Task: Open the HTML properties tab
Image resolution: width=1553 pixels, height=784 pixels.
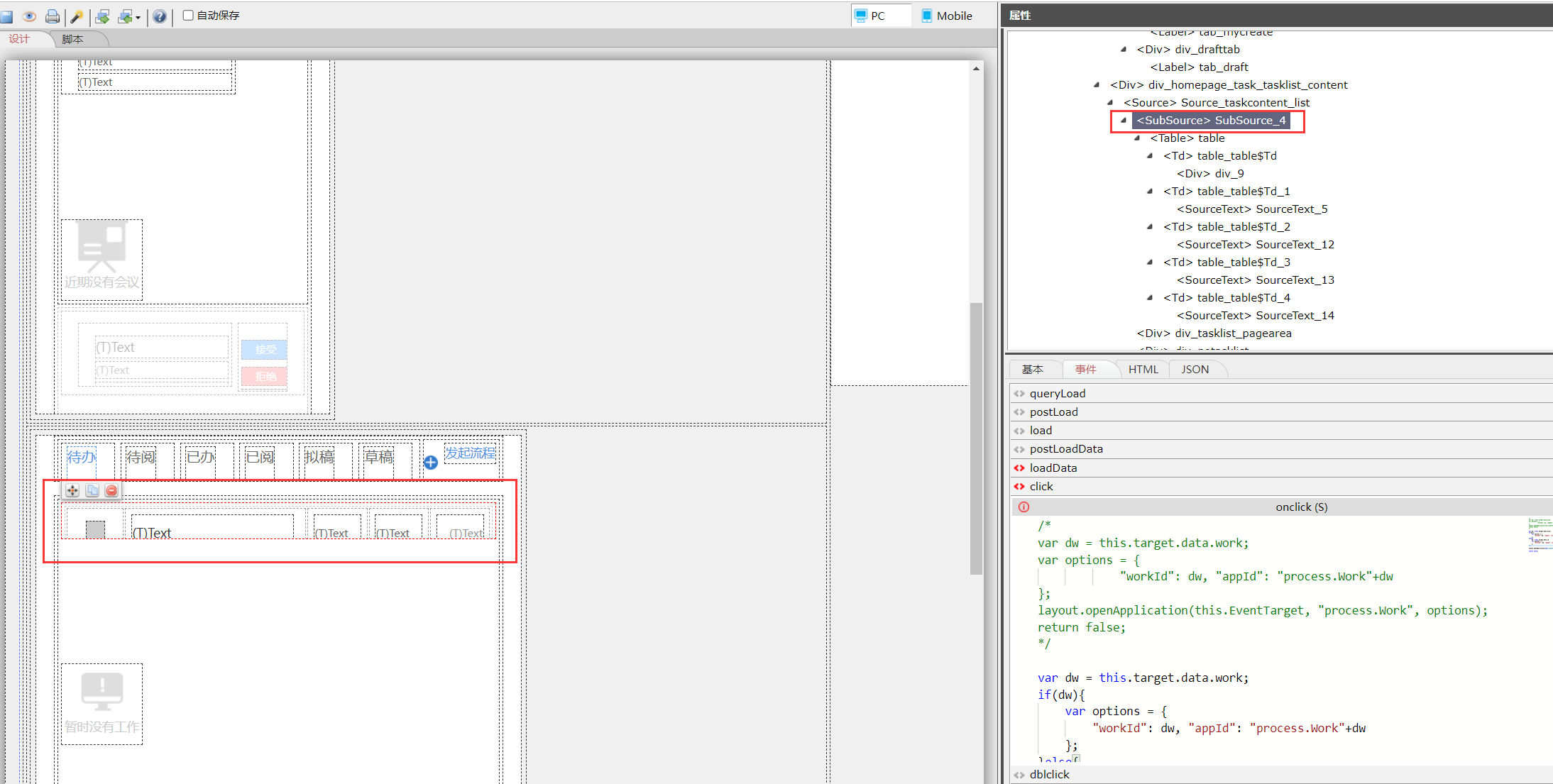Action: coord(1143,369)
